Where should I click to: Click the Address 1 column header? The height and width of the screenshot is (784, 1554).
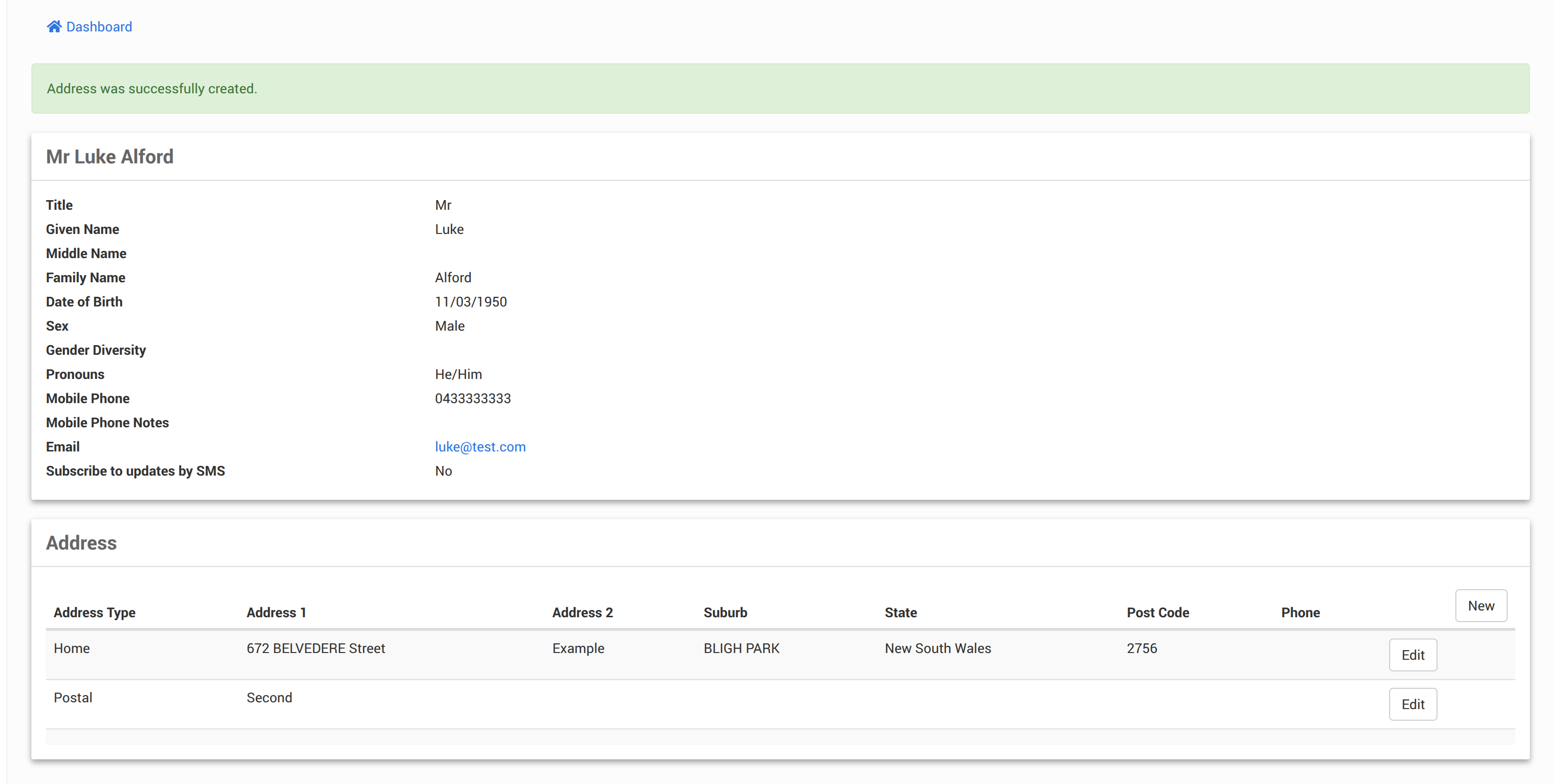276,613
